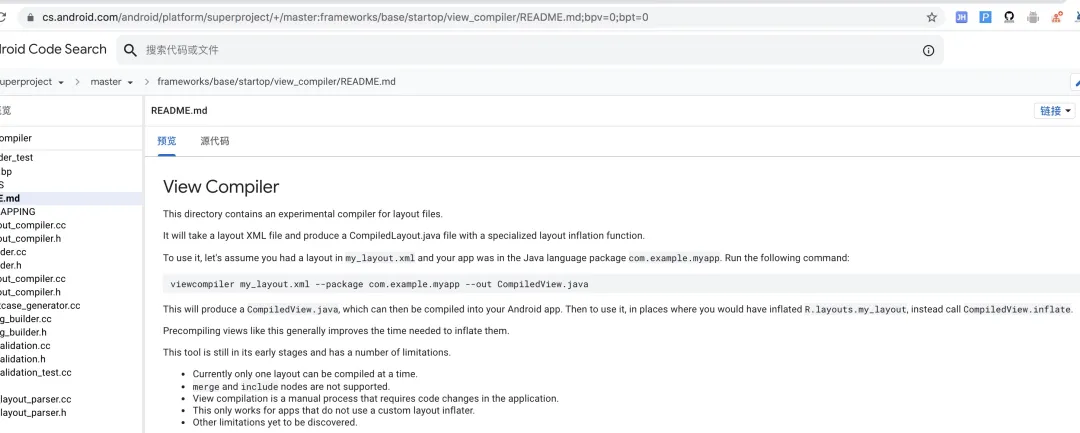Click the View Compiler heading
1080x433 pixels.
pyautogui.click(x=221, y=187)
